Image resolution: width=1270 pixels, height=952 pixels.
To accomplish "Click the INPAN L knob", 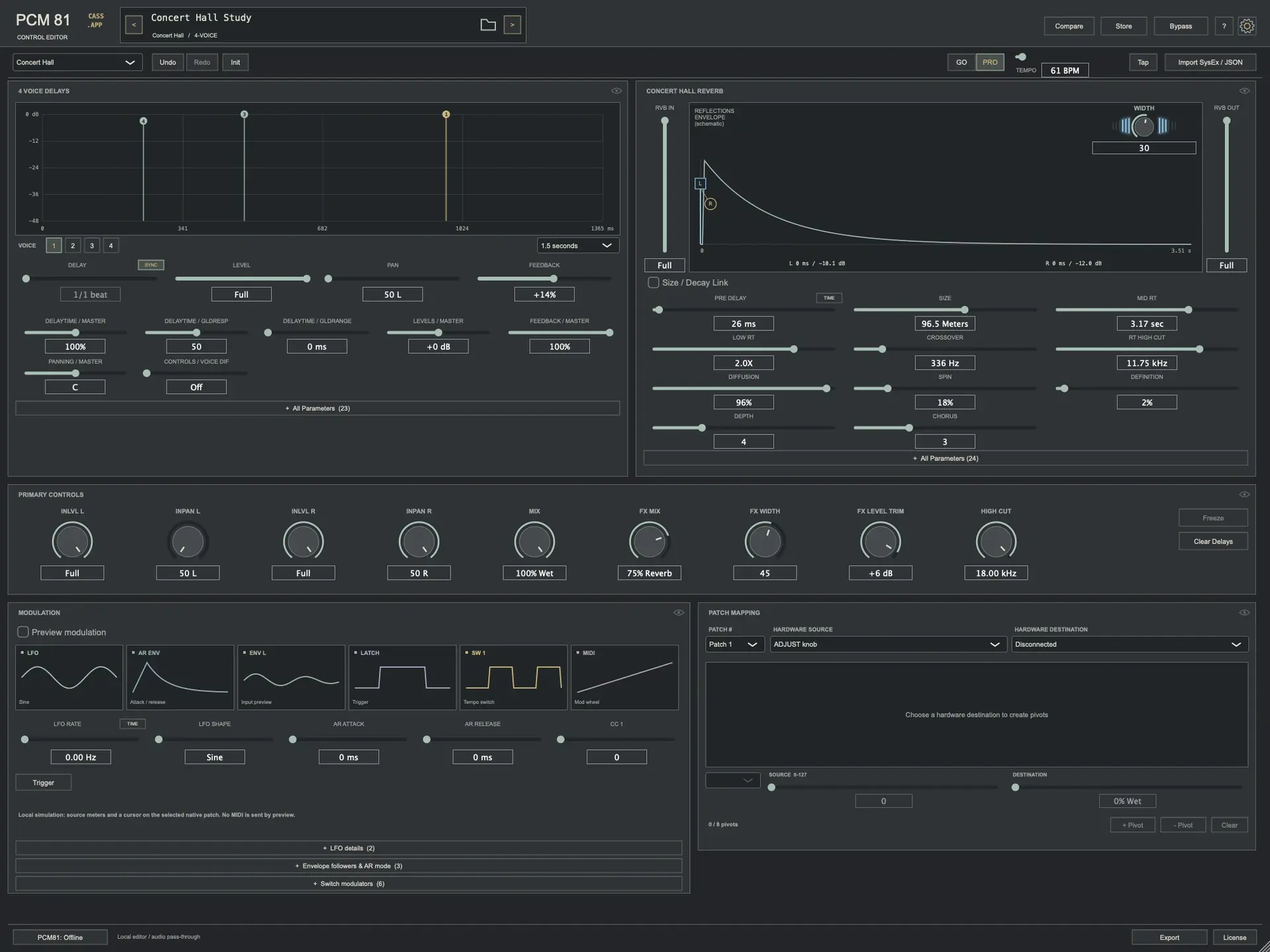I will pos(188,541).
